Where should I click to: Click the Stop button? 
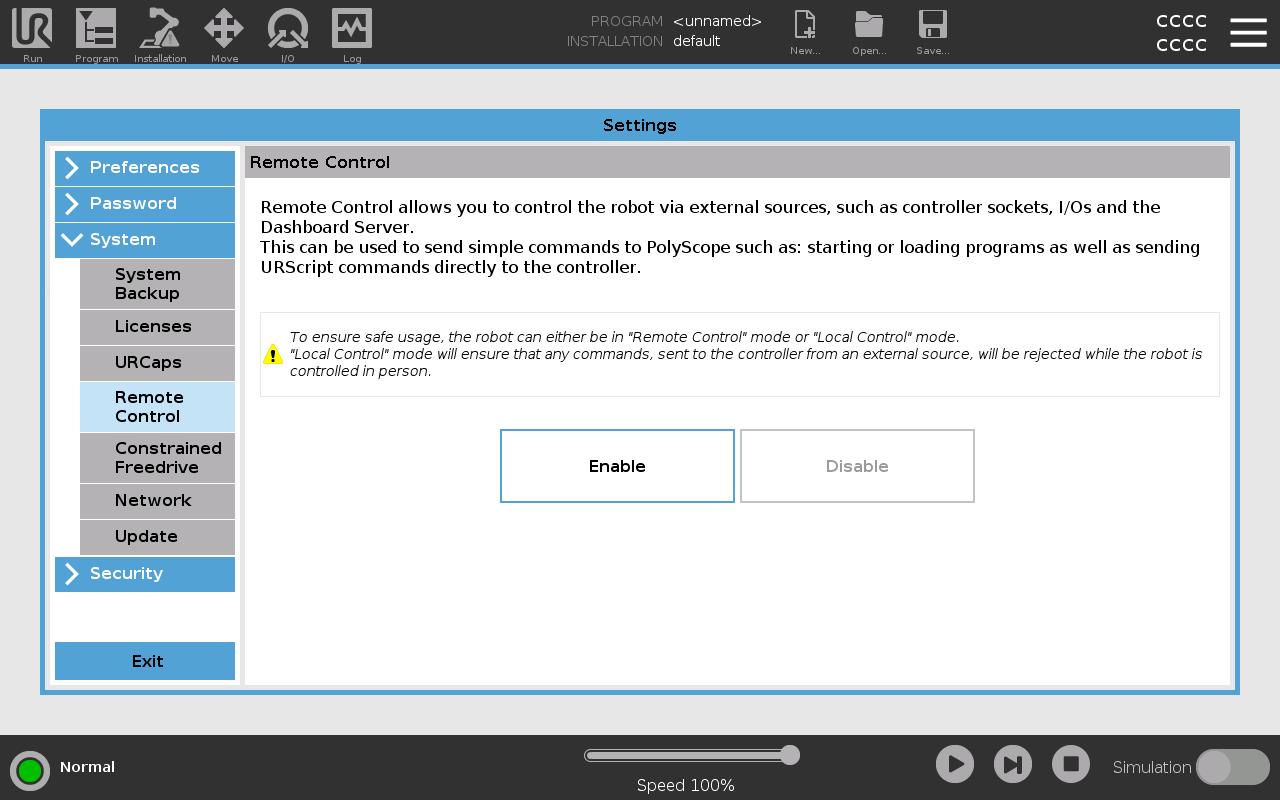1071,765
